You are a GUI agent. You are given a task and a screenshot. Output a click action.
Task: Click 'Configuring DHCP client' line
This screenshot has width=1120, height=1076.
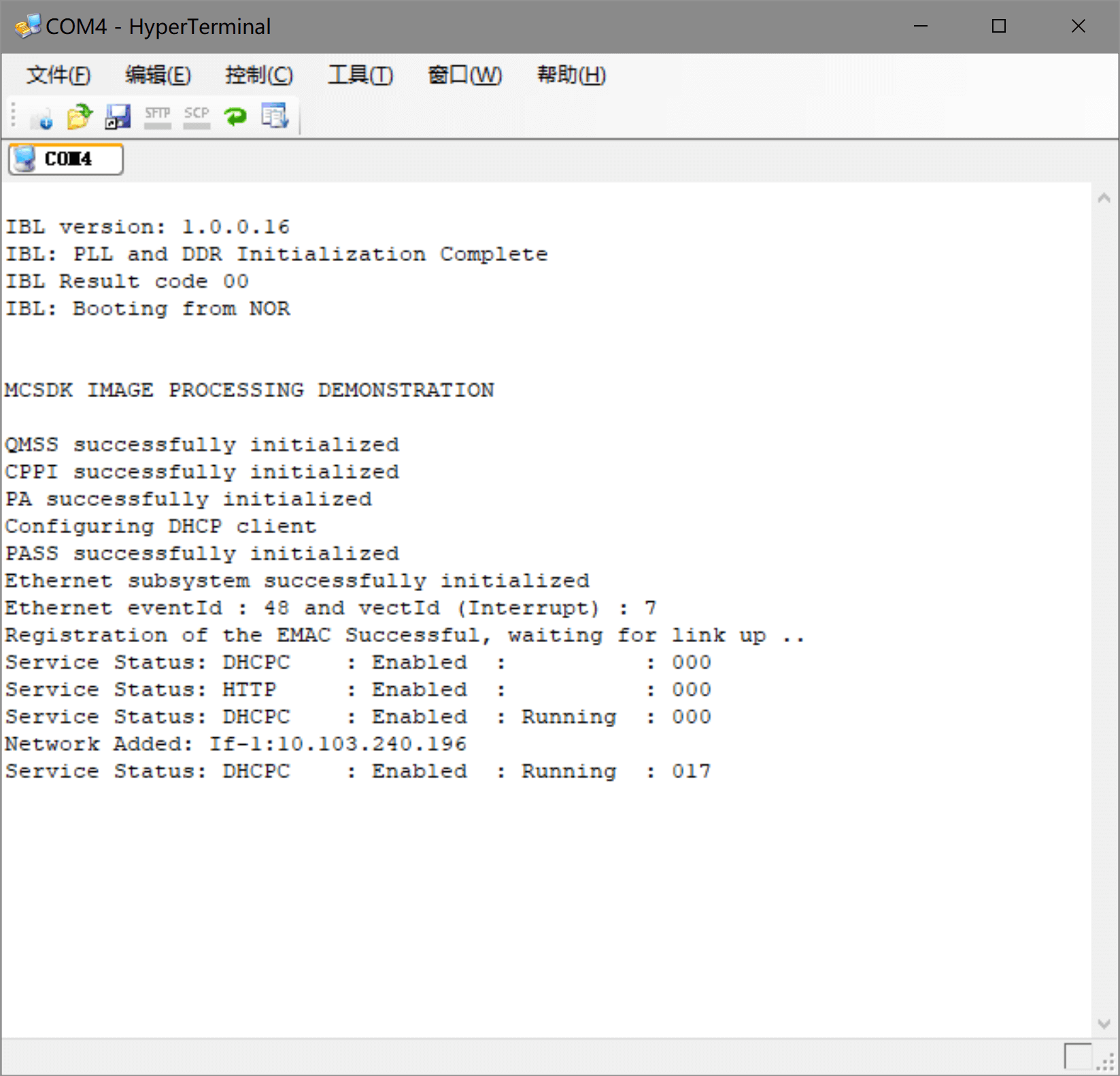161,526
